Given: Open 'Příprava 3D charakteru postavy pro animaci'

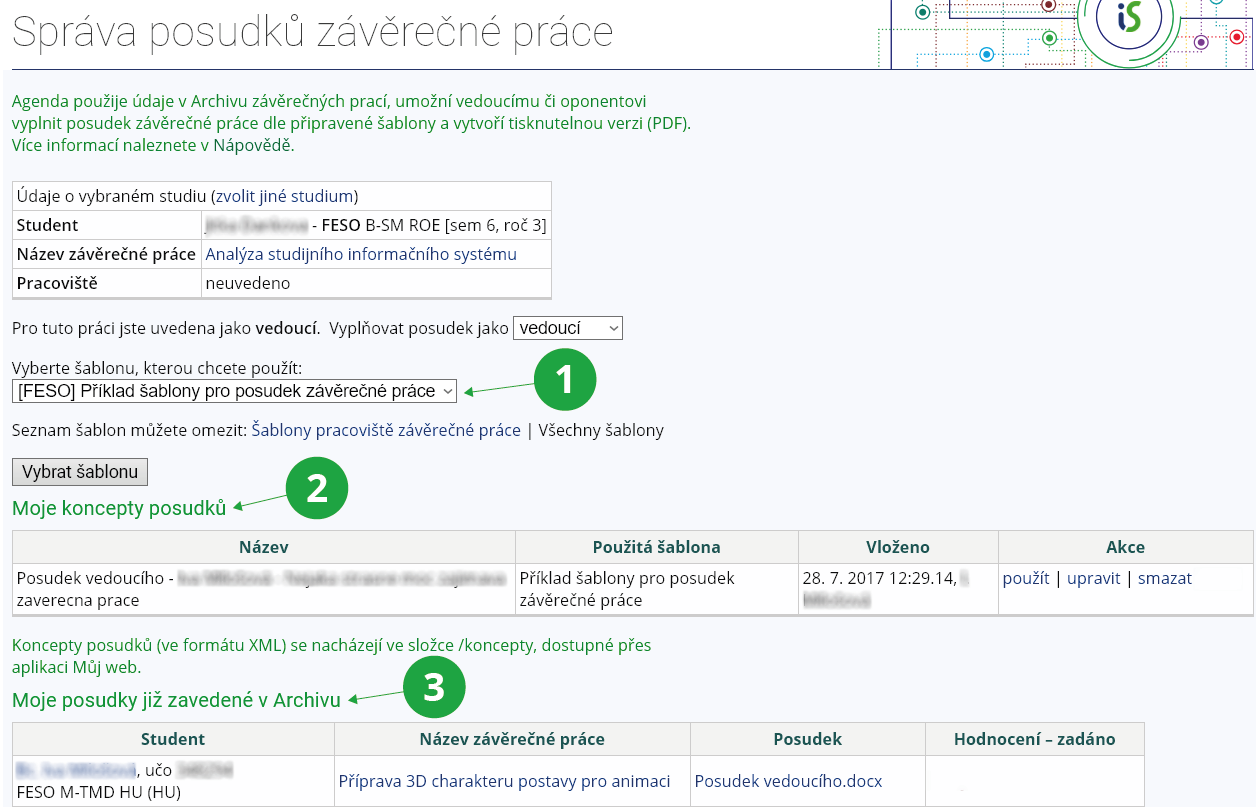Looking at the screenshot, I should click(504, 781).
